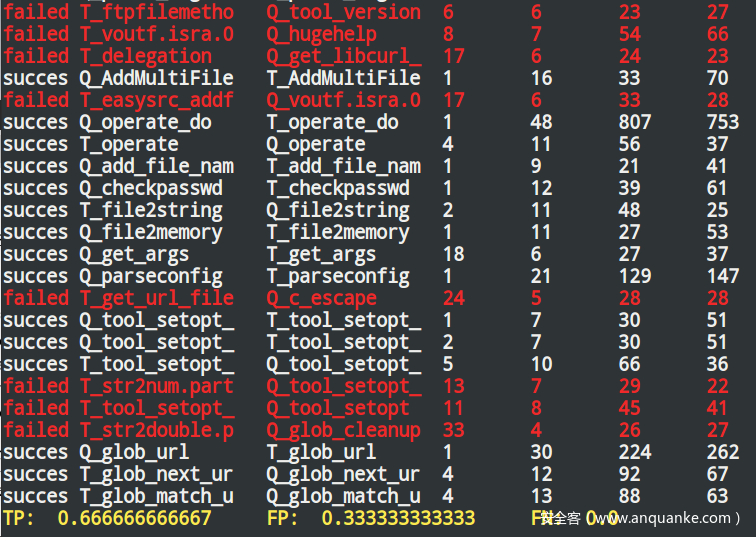Select the Q_AddMultiFile entry
This screenshot has height=537, width=756.
157,78
